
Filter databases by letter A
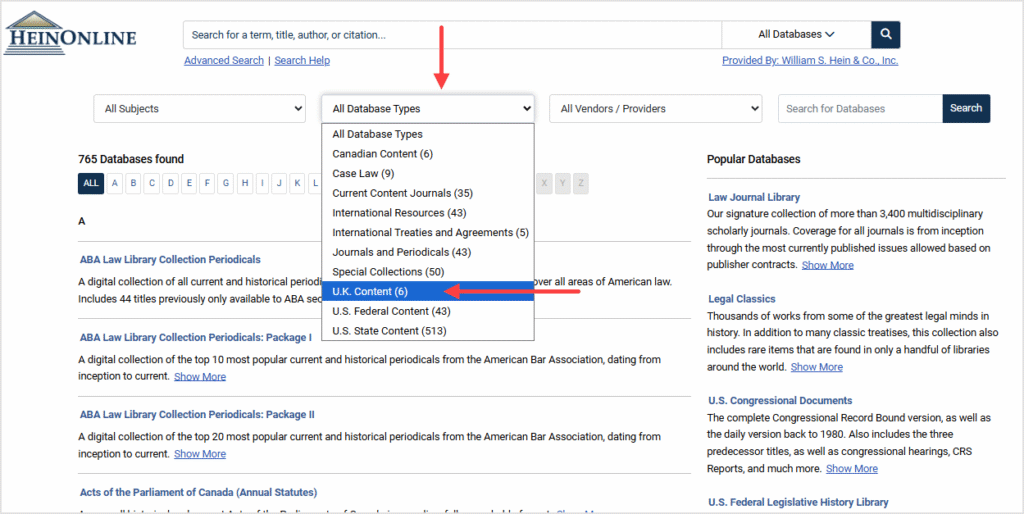tap(114, 184)
